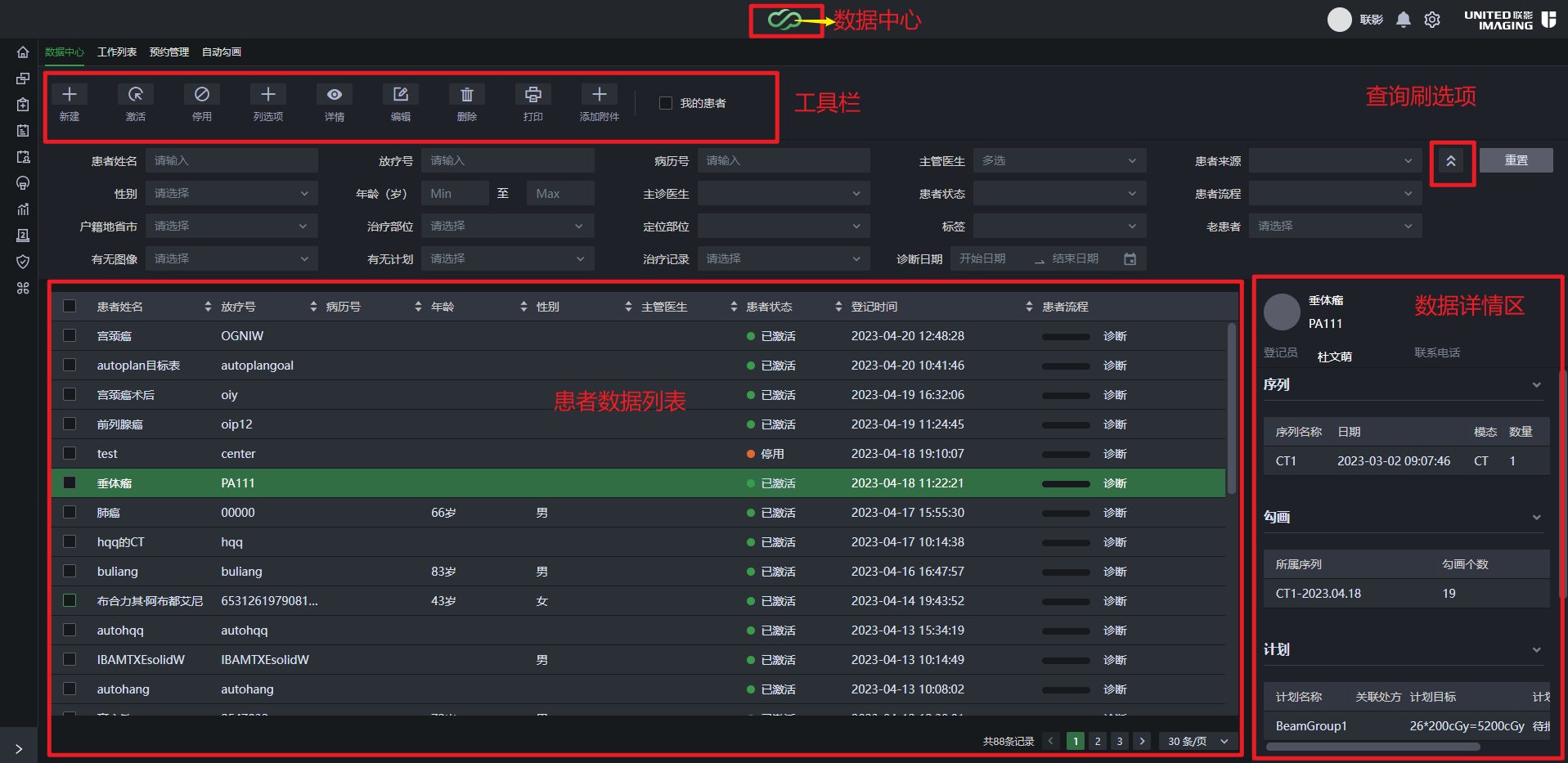Viewport: 1568px width, 763px height.
Task: Collapse the query filters with double-chevron button
Action: (1451, 161)
